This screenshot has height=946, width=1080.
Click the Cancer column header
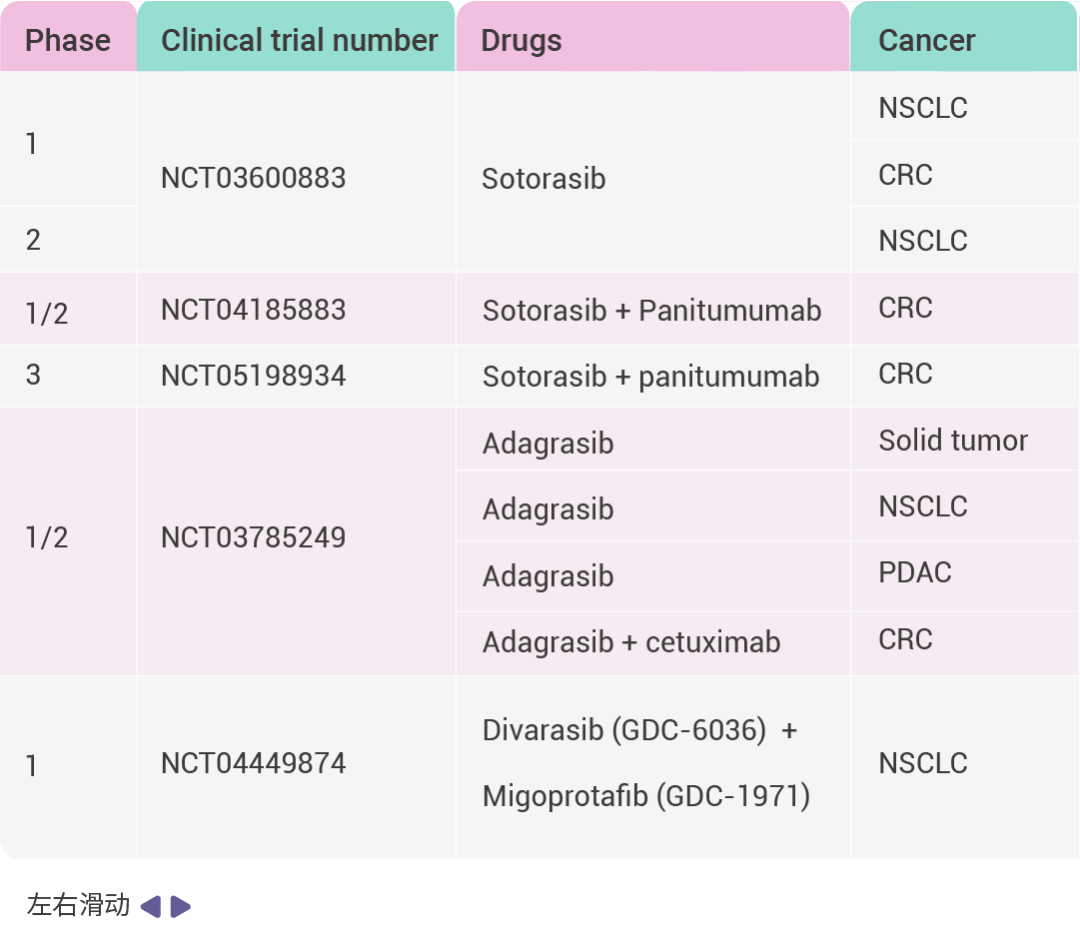[x=926, y=41]
